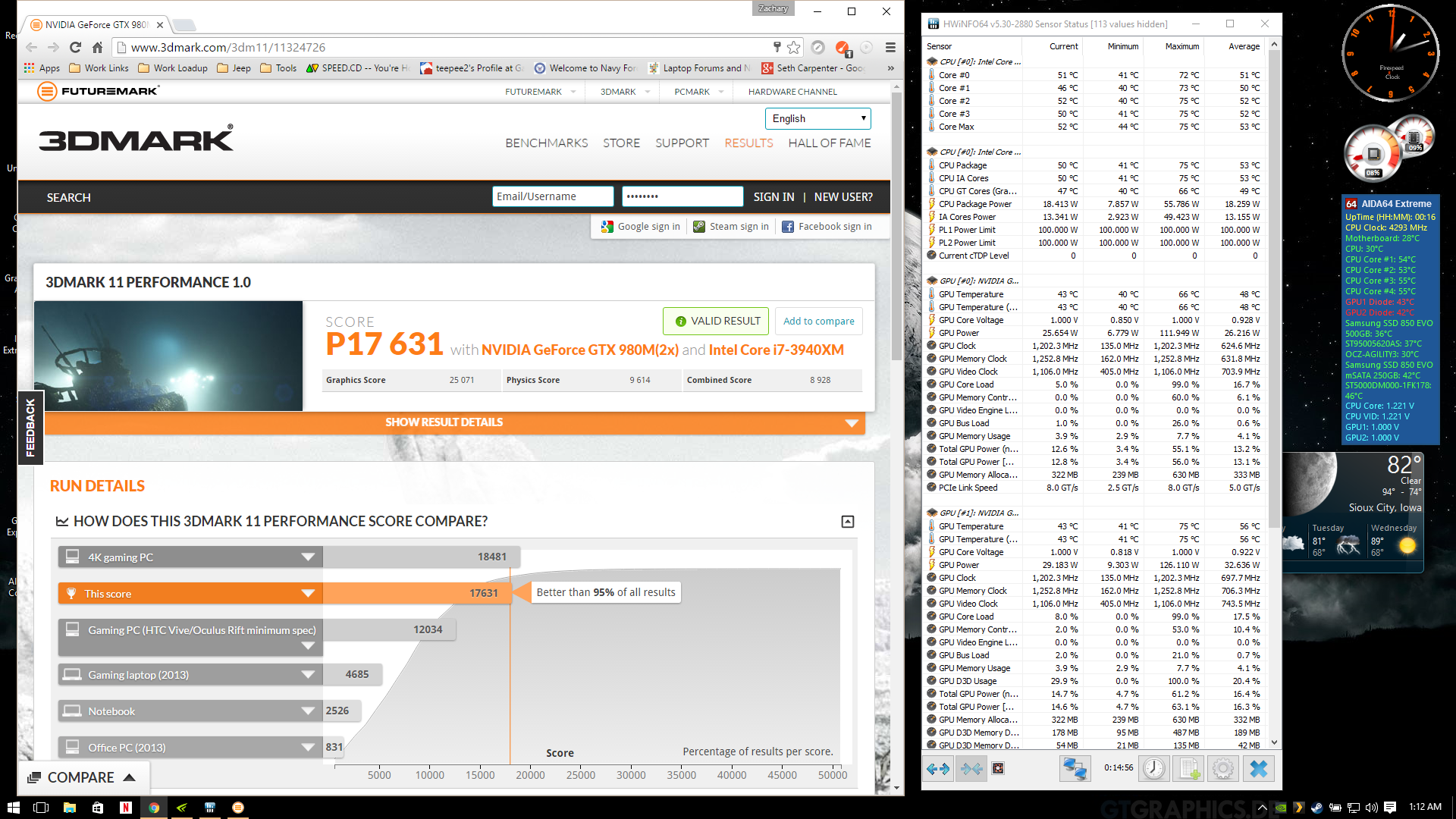Viewport: 1456px width, 819px height.
Task: Click Chrome home icon
Action: pyautogui.click(x=97, y=47)
